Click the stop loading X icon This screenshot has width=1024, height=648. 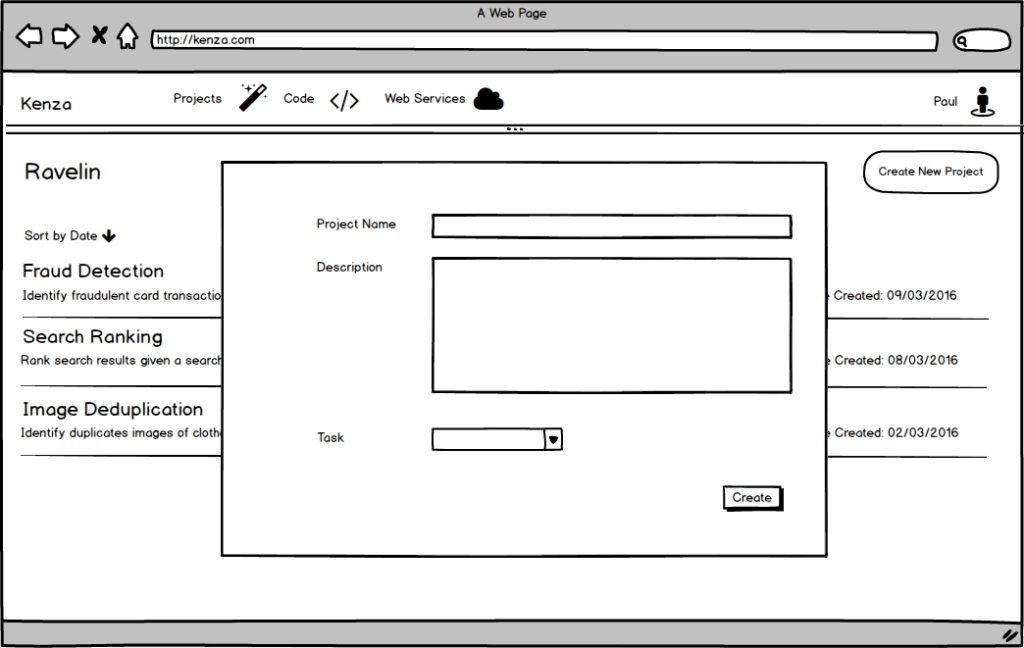[x=99, y=37]
